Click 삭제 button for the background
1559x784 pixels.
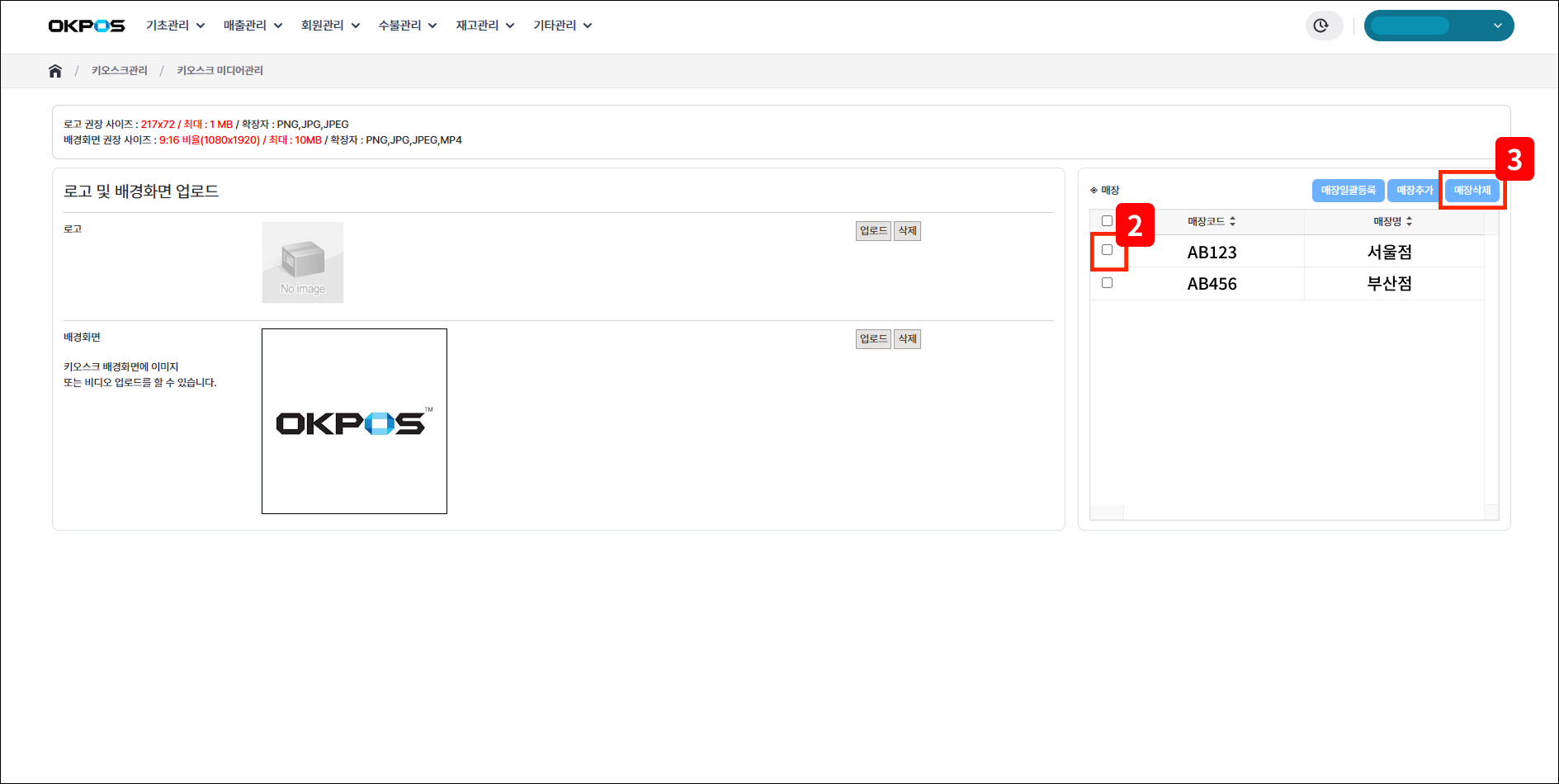point(907,339)
